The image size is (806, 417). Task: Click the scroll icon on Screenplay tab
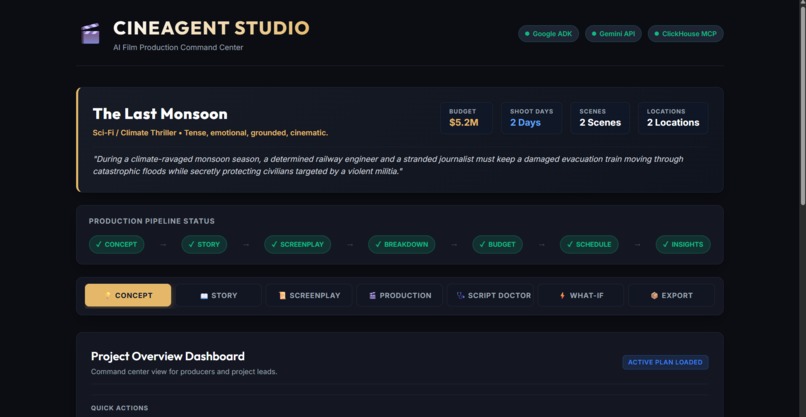[282, 296]
